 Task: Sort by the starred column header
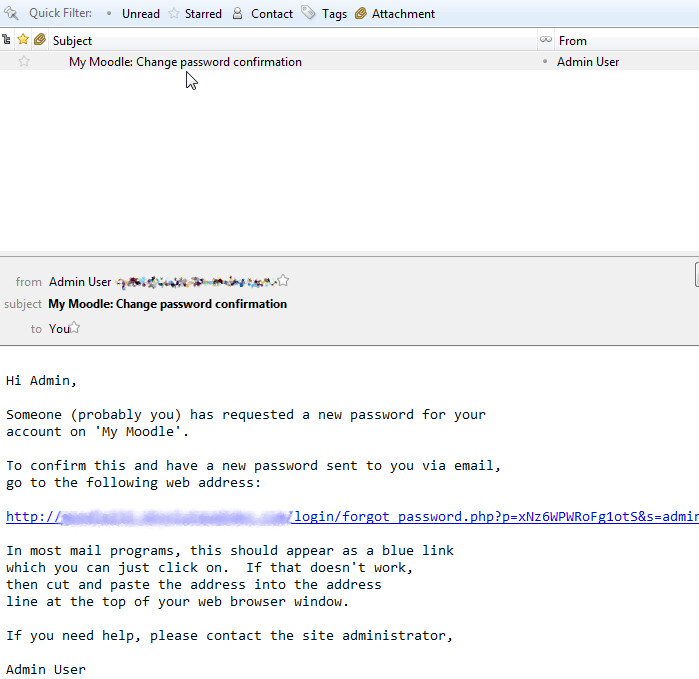[x=23, y=40]
